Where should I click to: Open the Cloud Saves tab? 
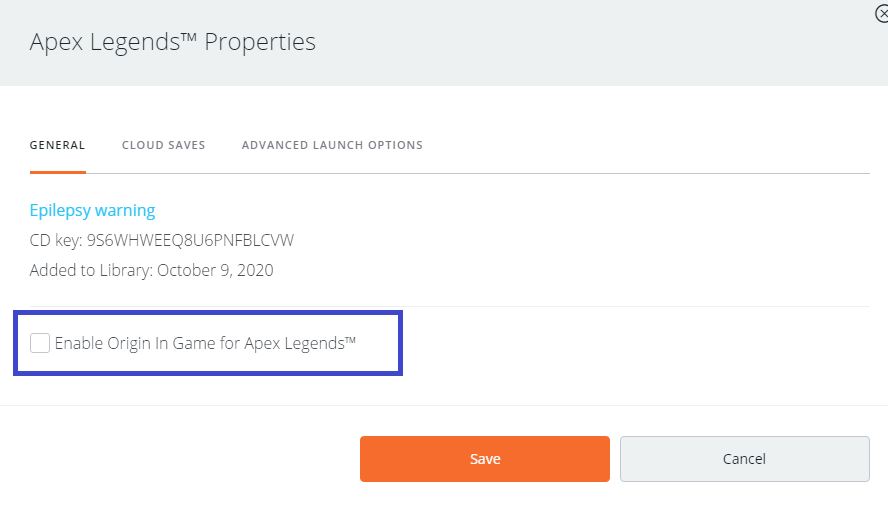click(164, 145)
